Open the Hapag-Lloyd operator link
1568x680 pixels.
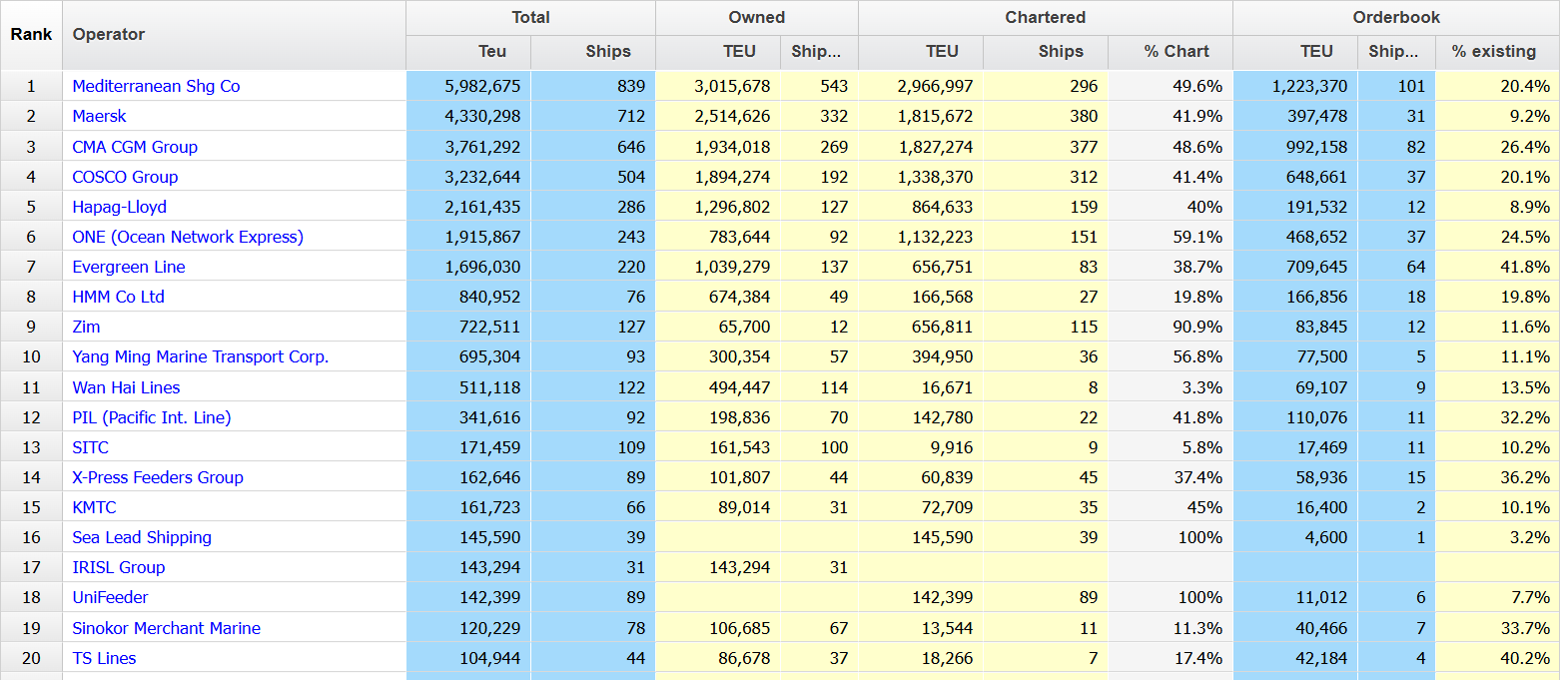click(x=119, y=207)
